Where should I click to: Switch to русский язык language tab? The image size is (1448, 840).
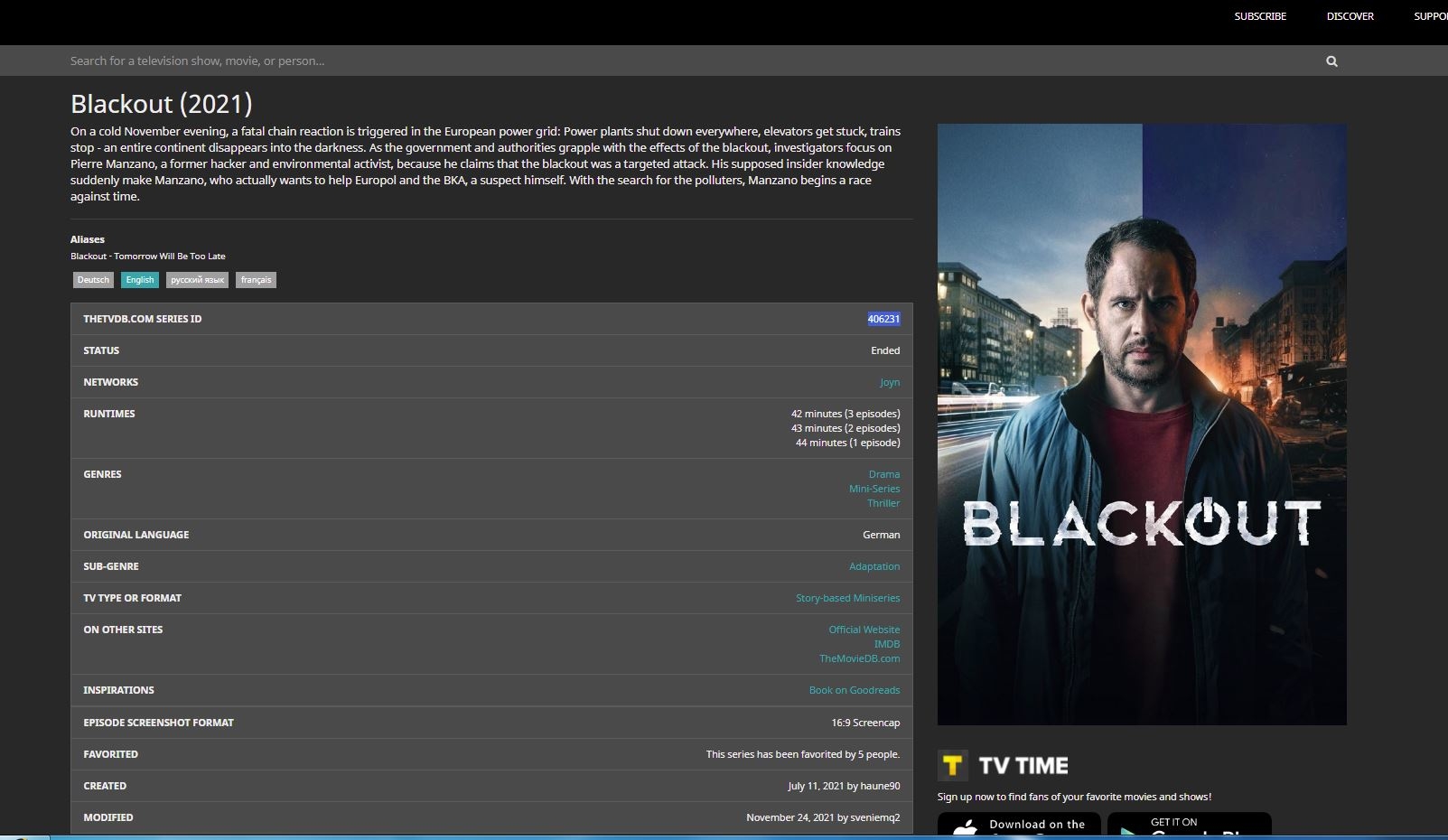197,280
